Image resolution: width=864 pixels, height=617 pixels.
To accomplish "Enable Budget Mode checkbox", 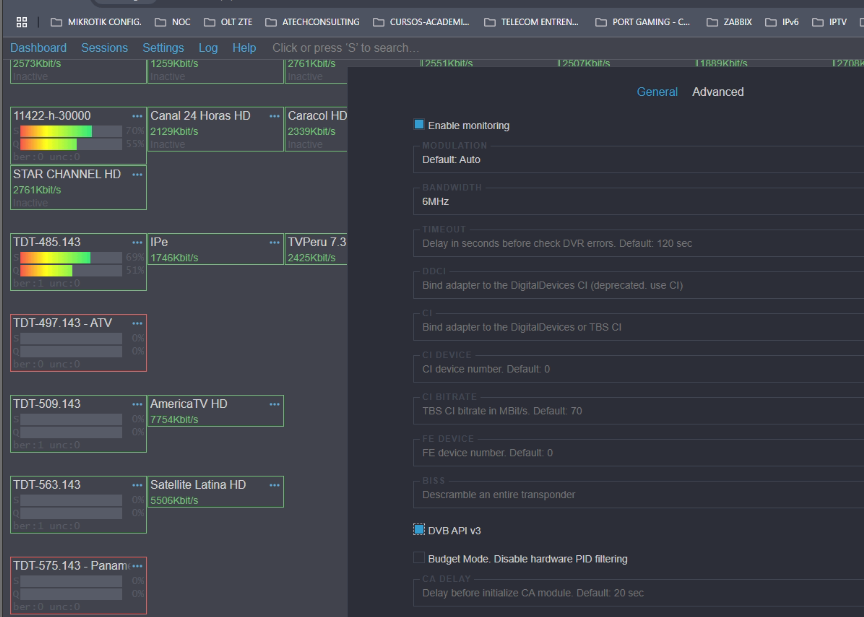I will pos(419,558).
